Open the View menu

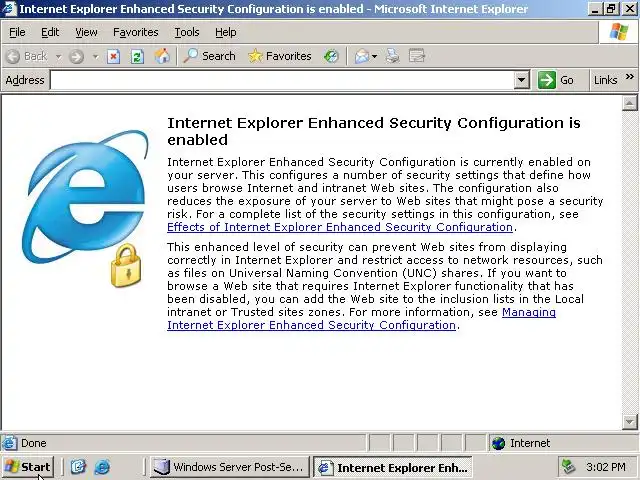click(x=86, y=32)
